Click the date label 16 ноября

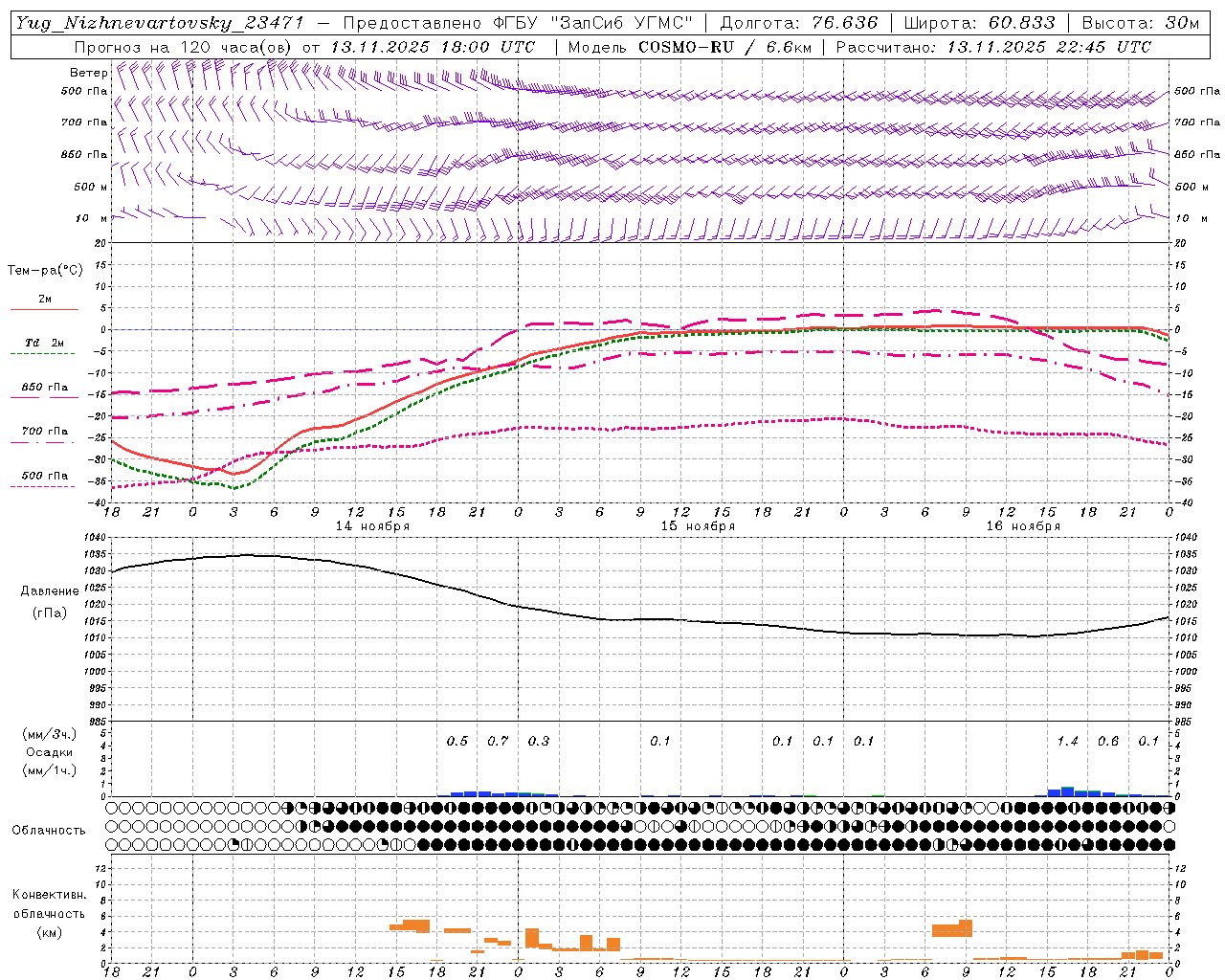(x=1023, y=526)
